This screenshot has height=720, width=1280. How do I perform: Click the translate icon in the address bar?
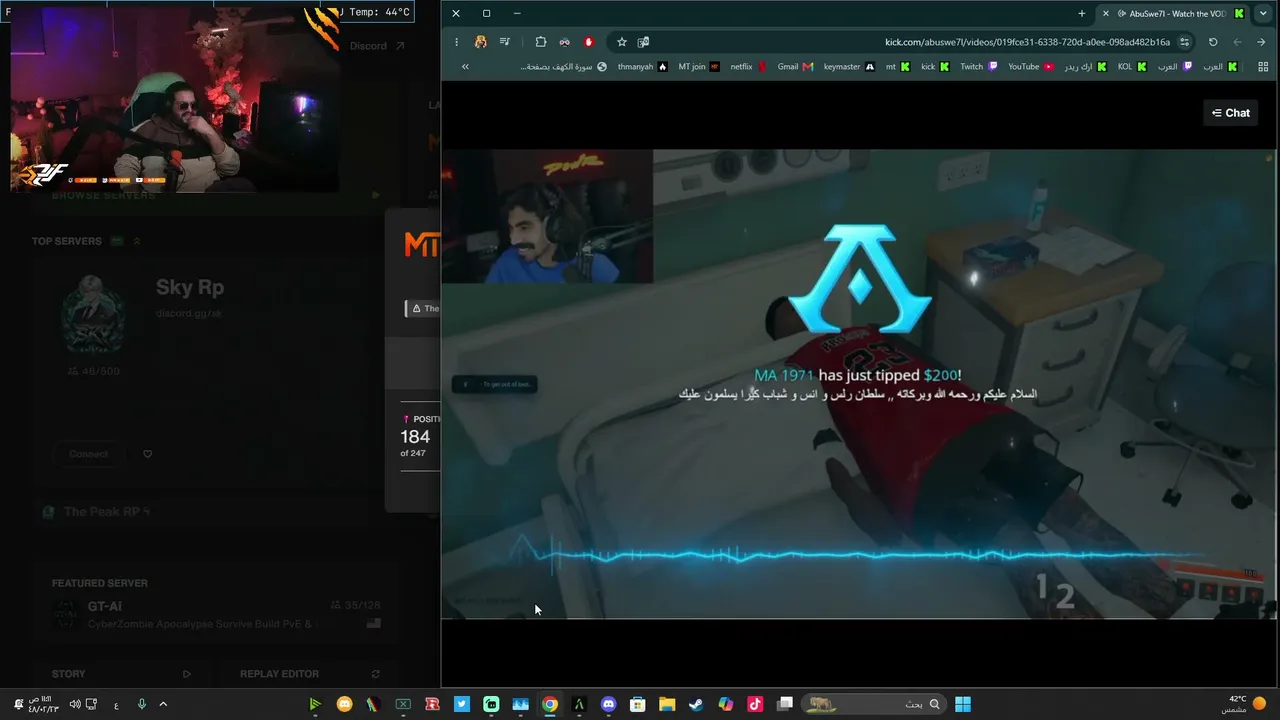point(643,42)
